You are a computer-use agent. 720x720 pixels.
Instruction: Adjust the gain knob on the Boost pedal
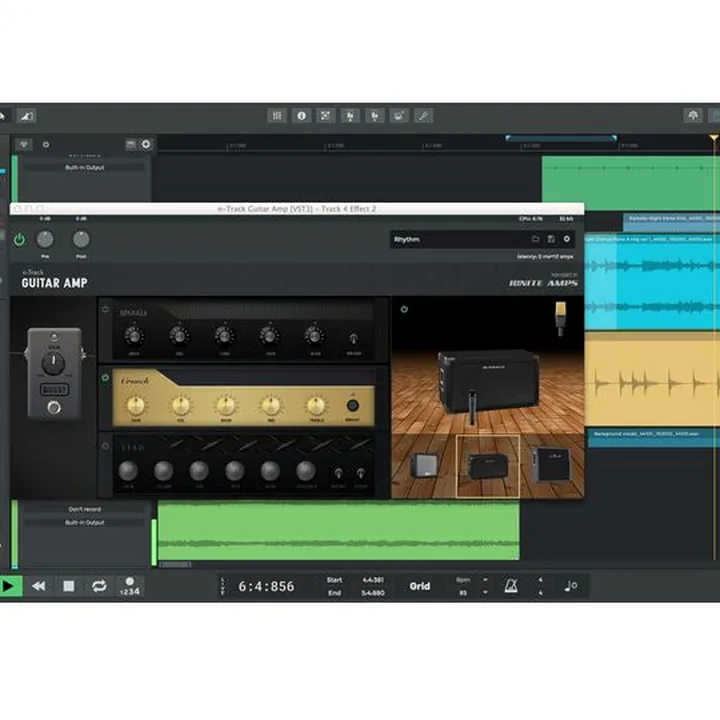click(54, 363)
